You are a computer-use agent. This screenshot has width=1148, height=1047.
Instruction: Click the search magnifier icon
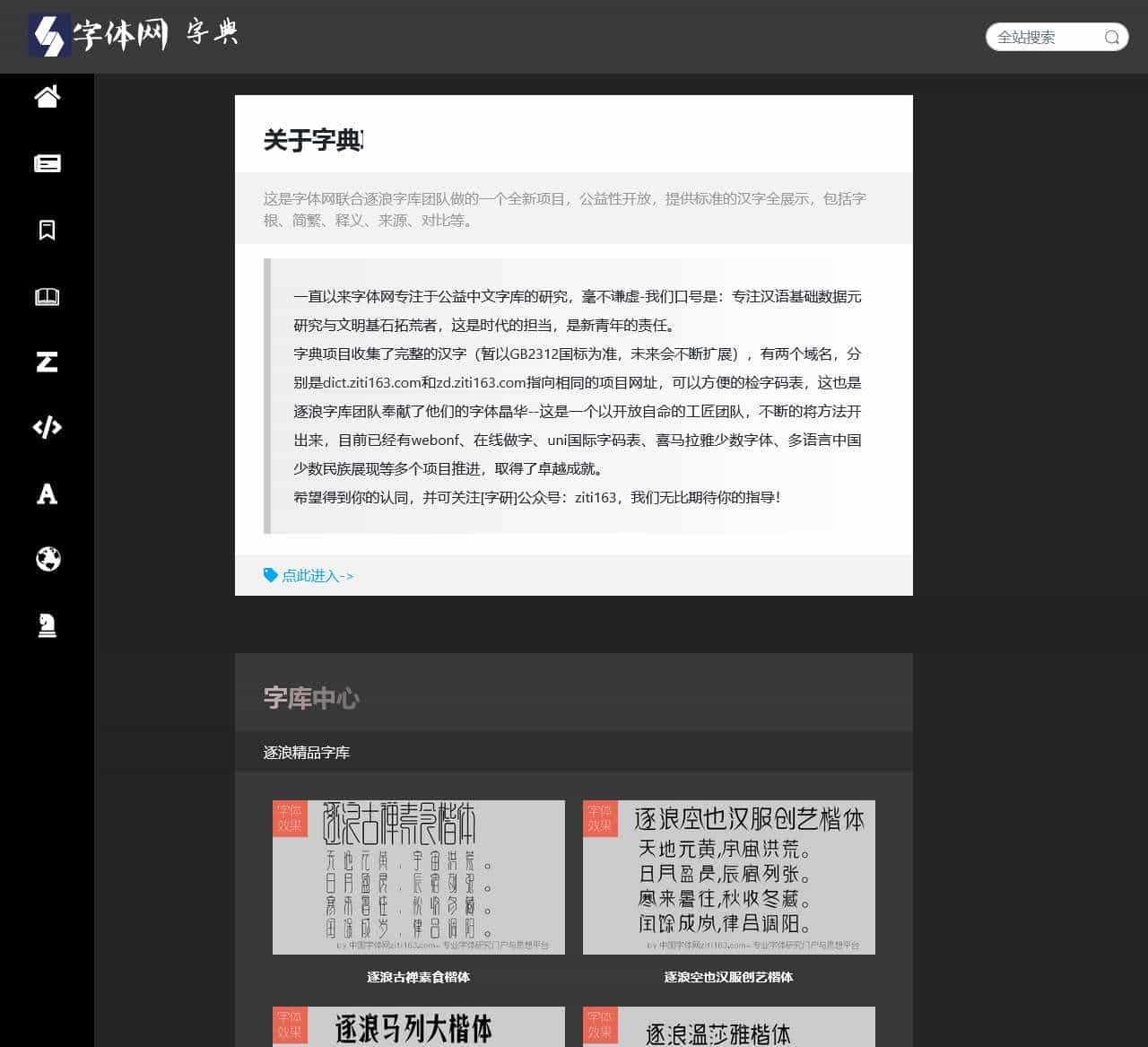coord(1112,37)
